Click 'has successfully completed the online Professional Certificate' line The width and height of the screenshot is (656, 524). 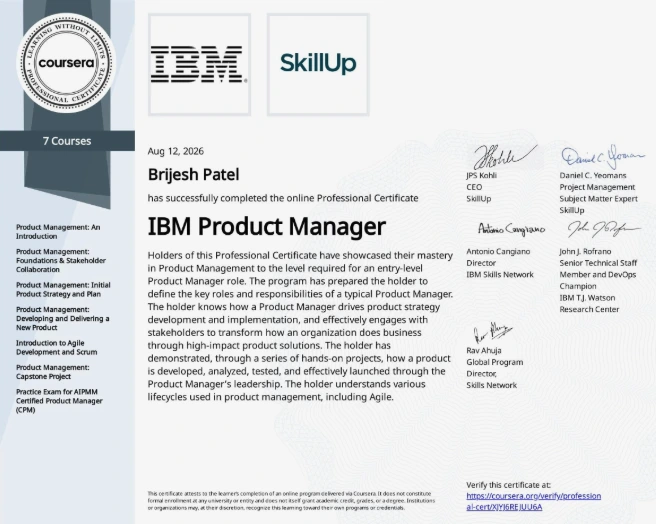283,198
